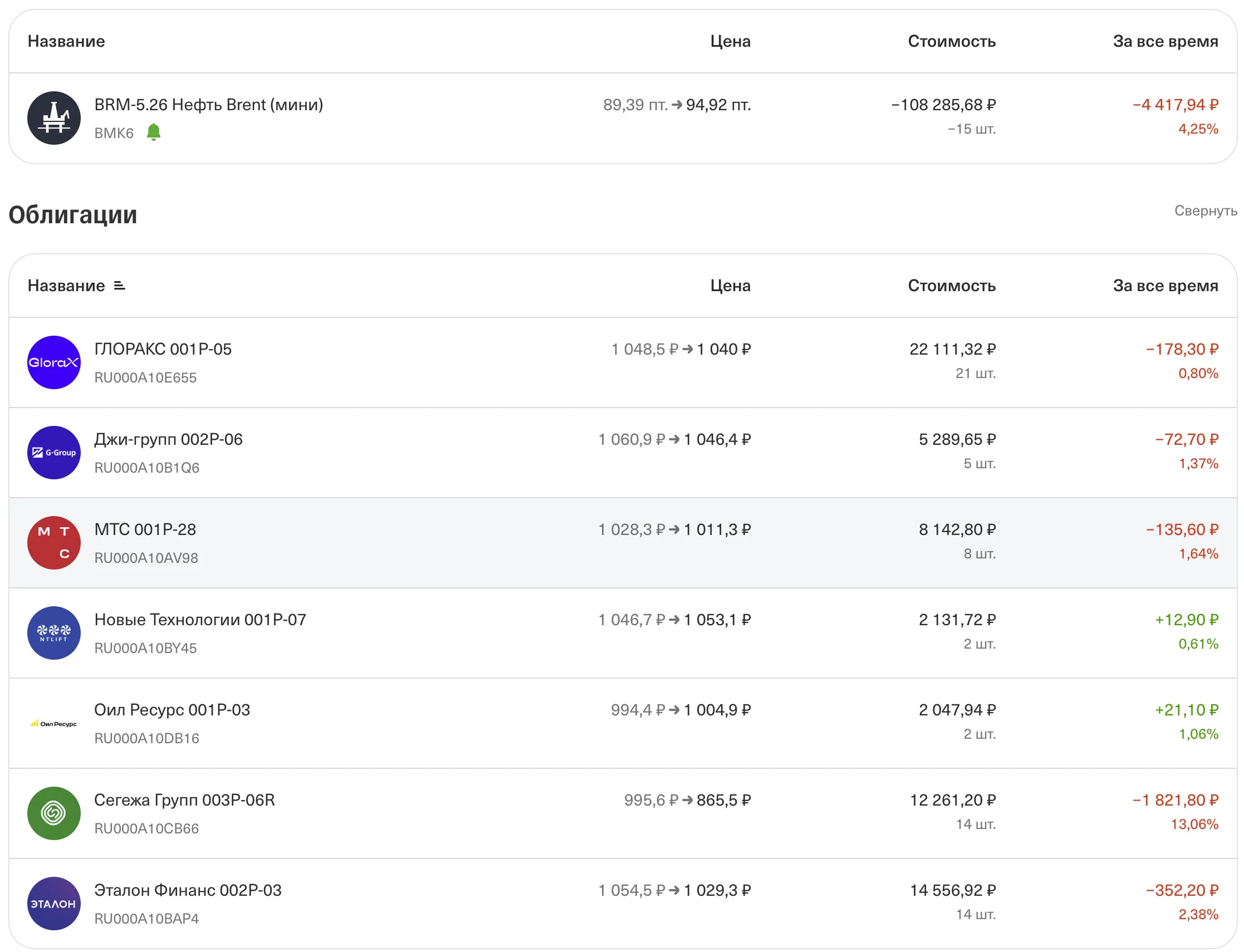The width and height of the screenshot is (1244, 952).
Task: Click ГЛОРАКС value 22 111,32 ₽
Action: coord(953,349)
